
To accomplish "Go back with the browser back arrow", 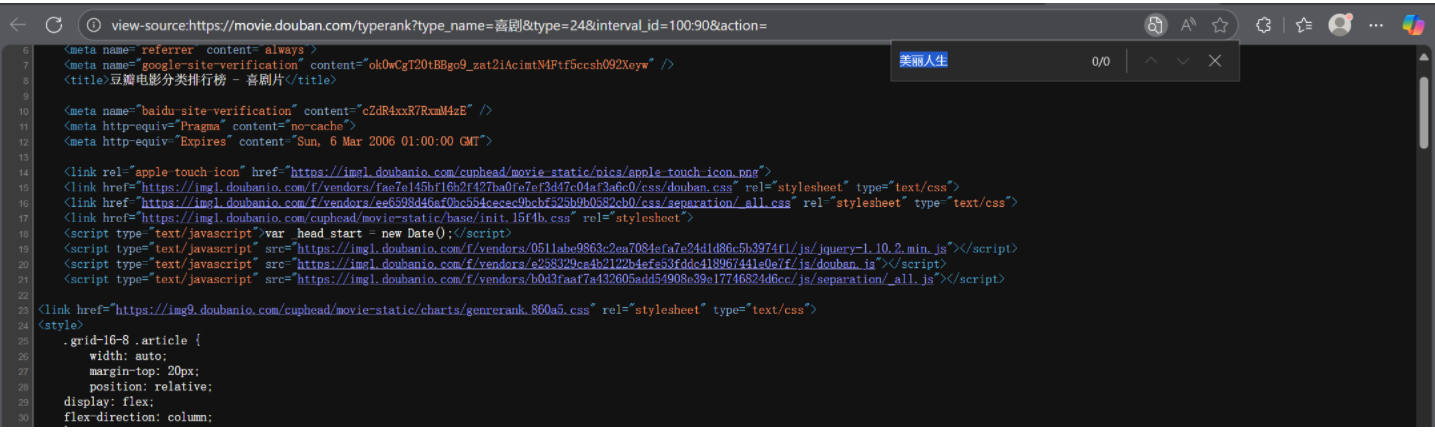I will click(x=18, y=24).
